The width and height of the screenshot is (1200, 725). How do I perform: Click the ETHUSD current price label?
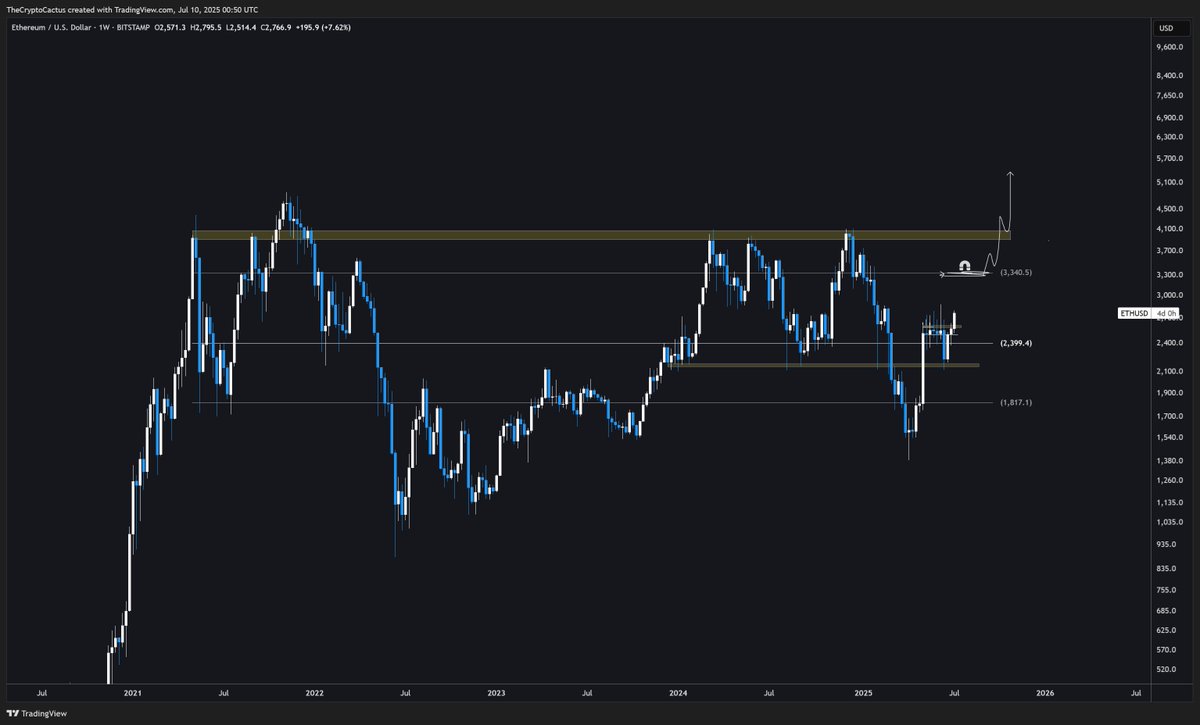[x=1135, y=314]
